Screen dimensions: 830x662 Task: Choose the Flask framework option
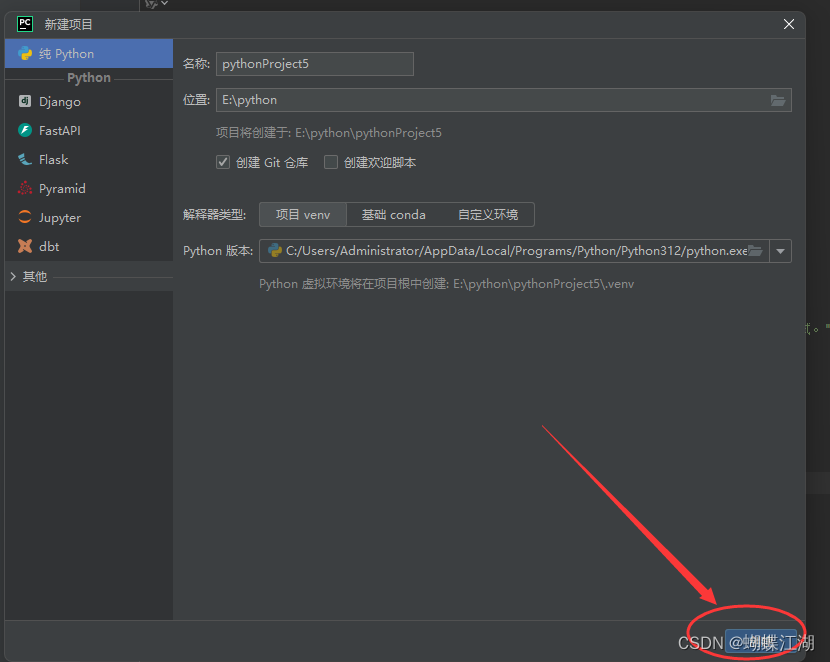coord(53,159)
